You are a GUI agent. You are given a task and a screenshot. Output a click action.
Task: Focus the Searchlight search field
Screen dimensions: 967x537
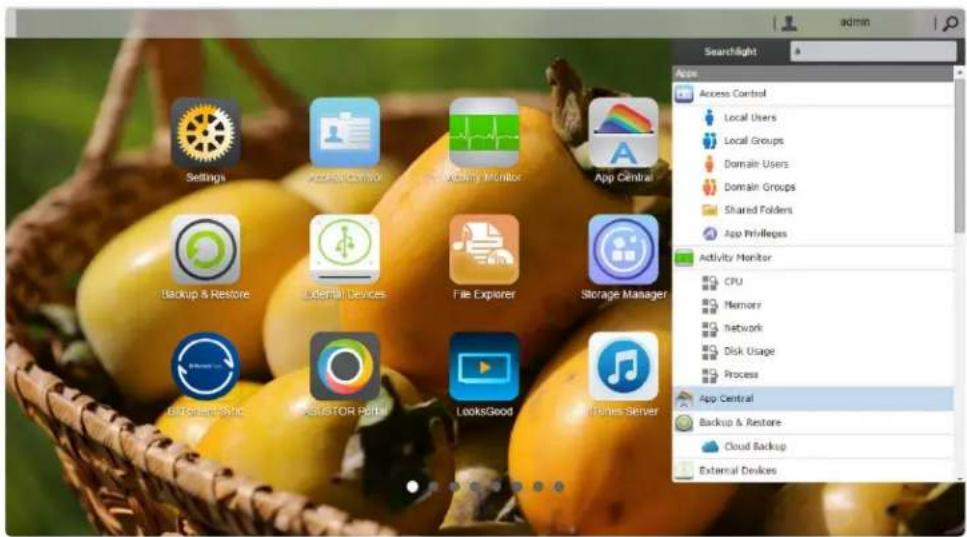click(873, 52)
